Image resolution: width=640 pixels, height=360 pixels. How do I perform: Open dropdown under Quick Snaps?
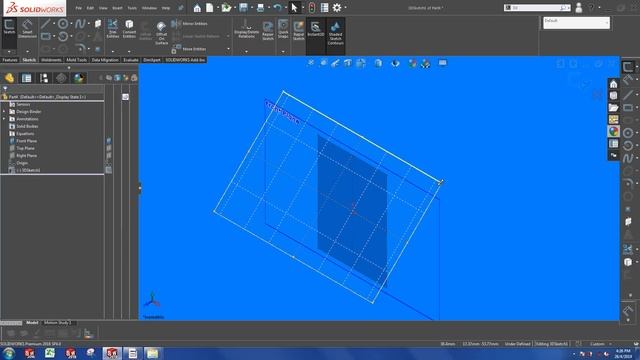[283, 51]
